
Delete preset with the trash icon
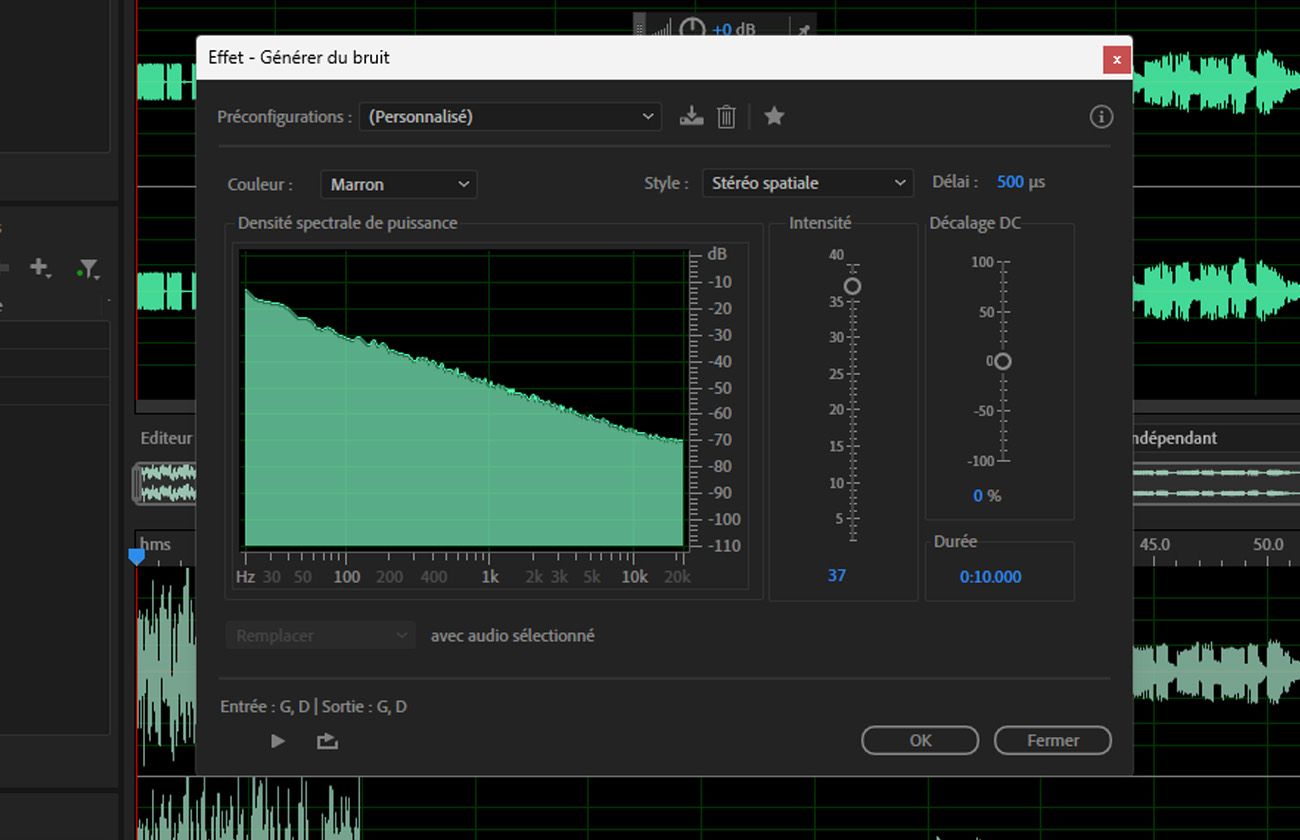(x=727, y=117)
